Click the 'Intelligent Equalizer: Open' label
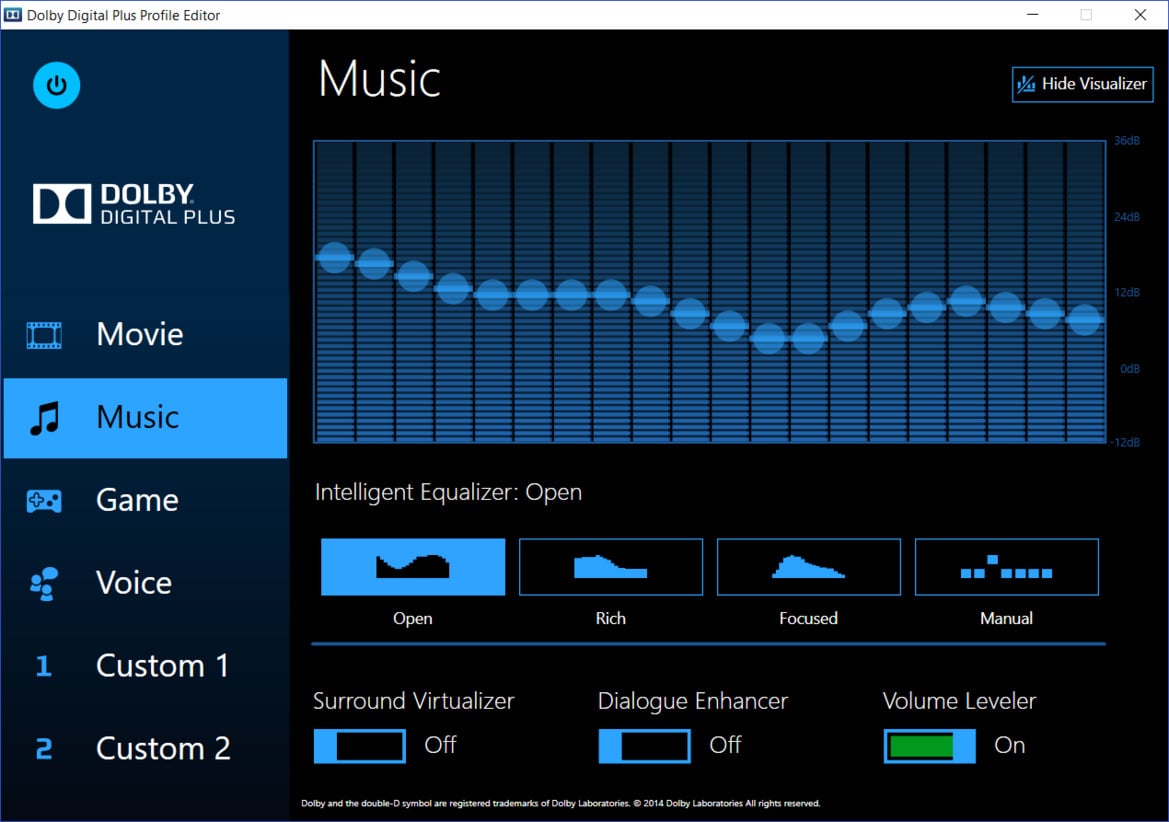This screenshot has width=1169, height=822. 448,493
